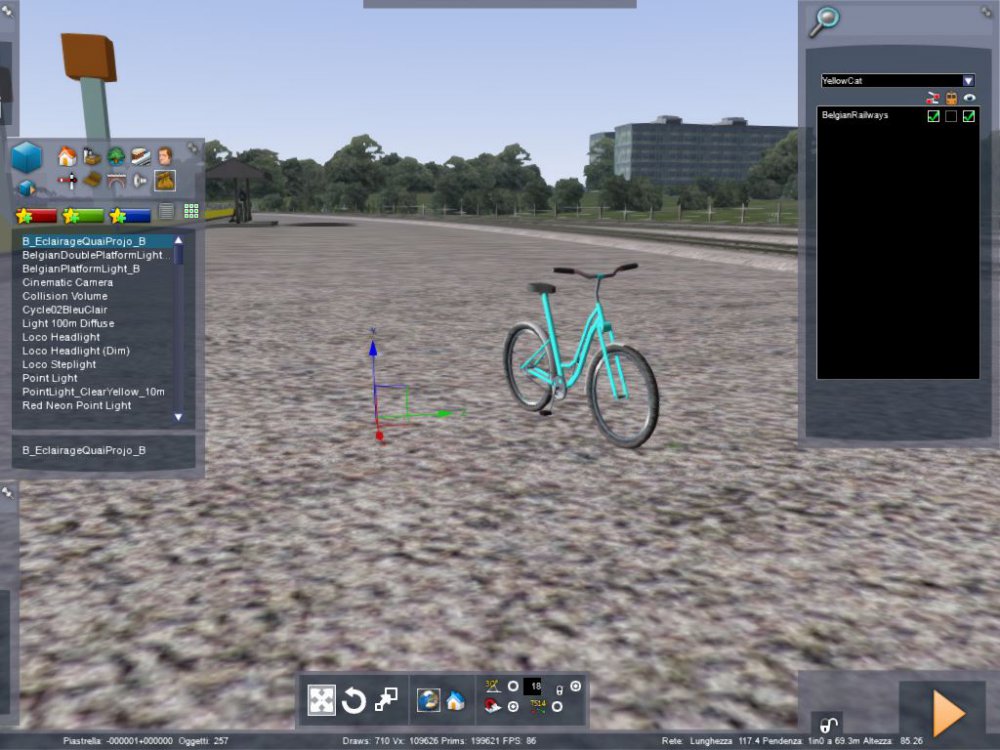Select the orange-roof house category icon
The height and width of the screenshot is (750, 1000).
click(67, 156)
